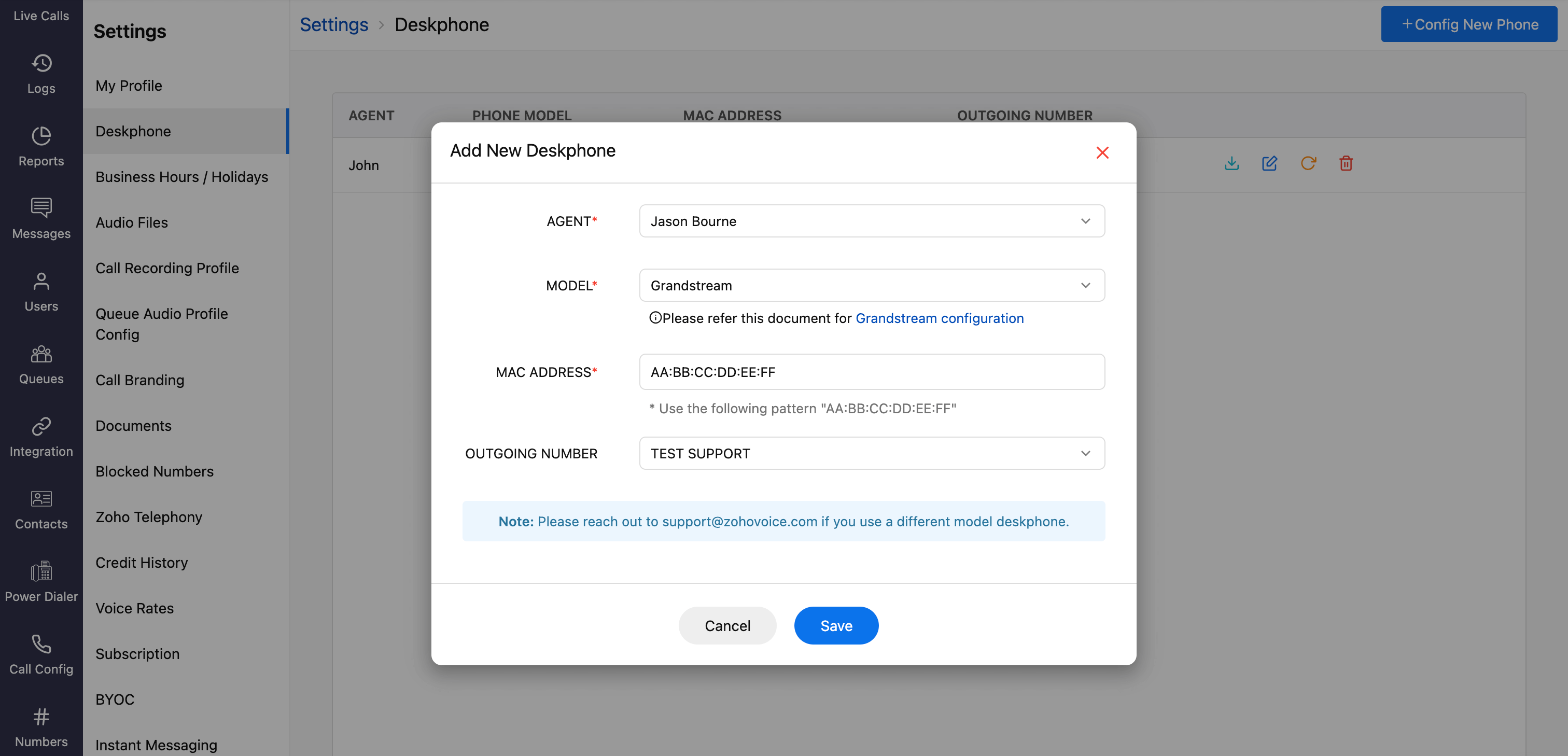
Task: Expand OUTGOING NUMBER dropdown showing TEST SUPPORT
Action: click(x=872, y=454)
